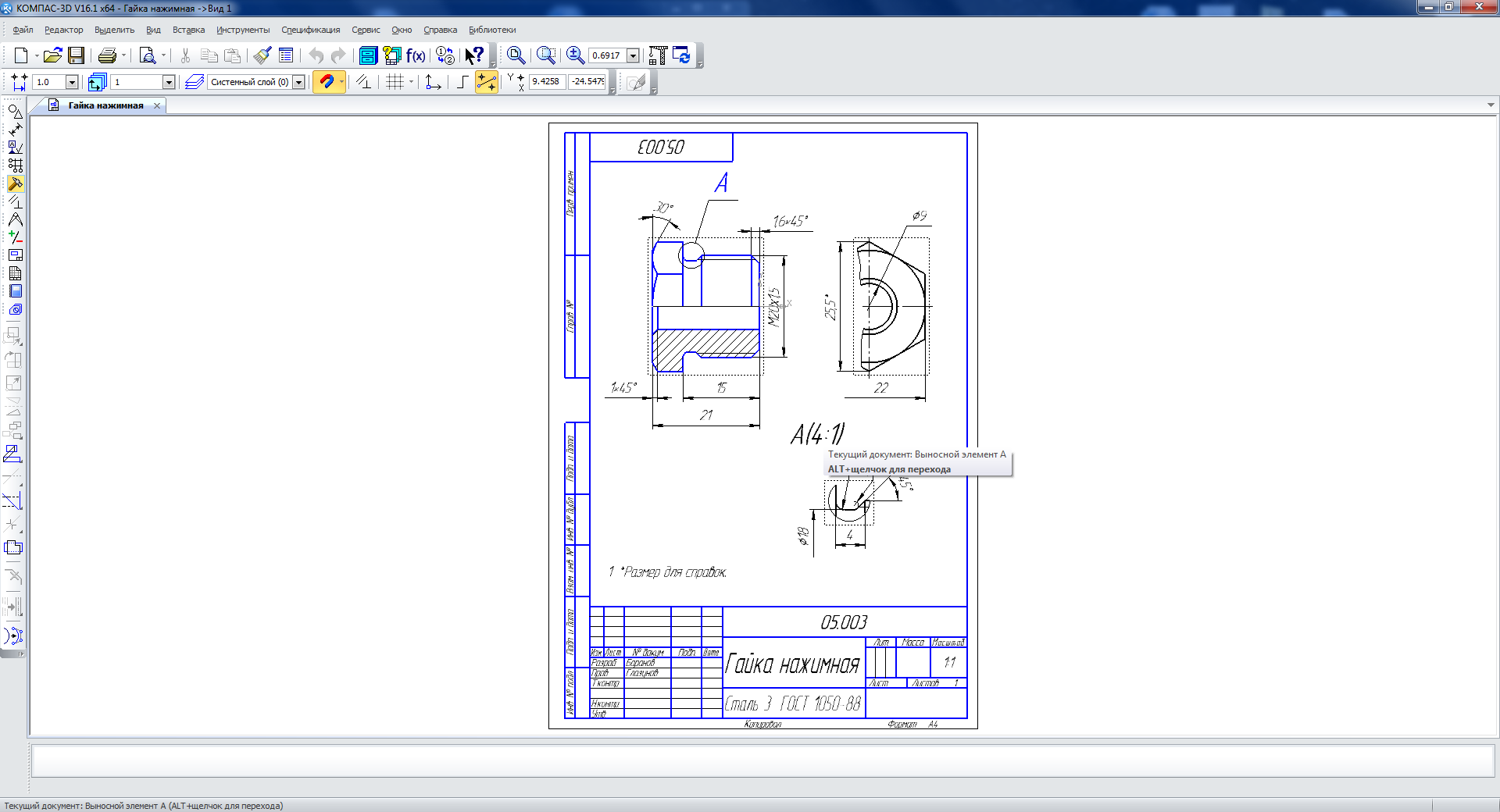
Task: Select the Geometry panel icon
Action: click(x=15, y=112)
